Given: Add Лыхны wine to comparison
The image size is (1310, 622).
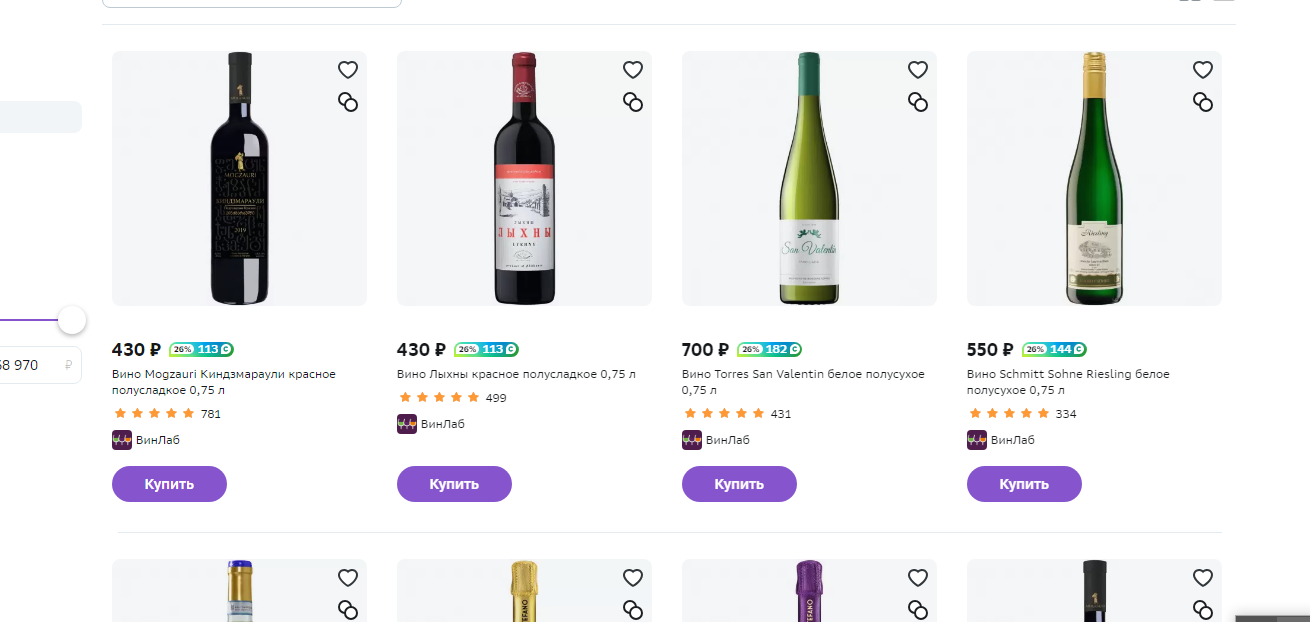Looking at the screenshot, I should tap(633, 101).
